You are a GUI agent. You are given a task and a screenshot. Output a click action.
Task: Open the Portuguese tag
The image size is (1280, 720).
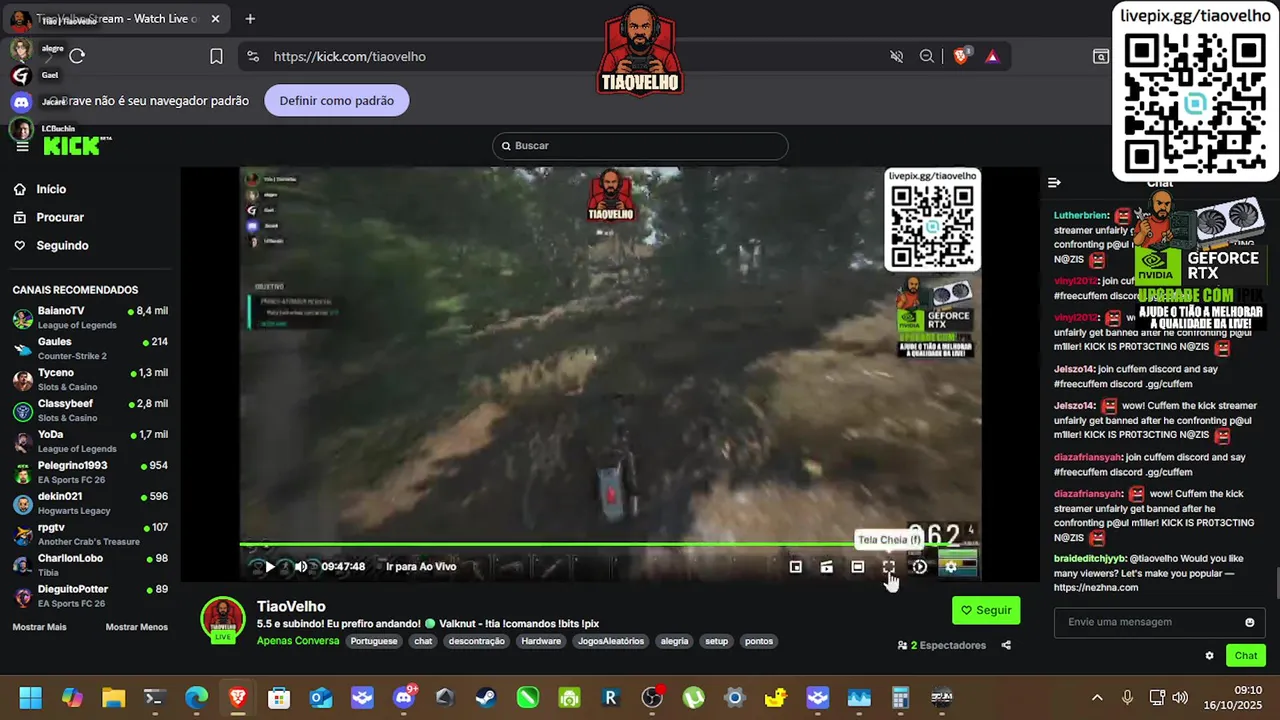[373, 641]
